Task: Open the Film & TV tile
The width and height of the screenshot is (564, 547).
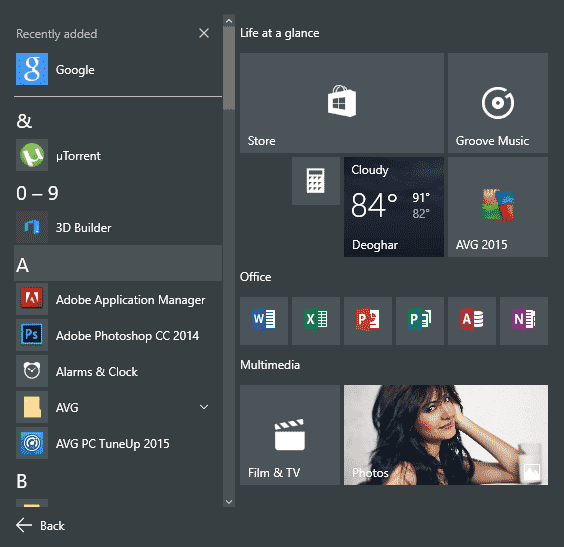Action: pyautogui.click(x=290, y=435)
